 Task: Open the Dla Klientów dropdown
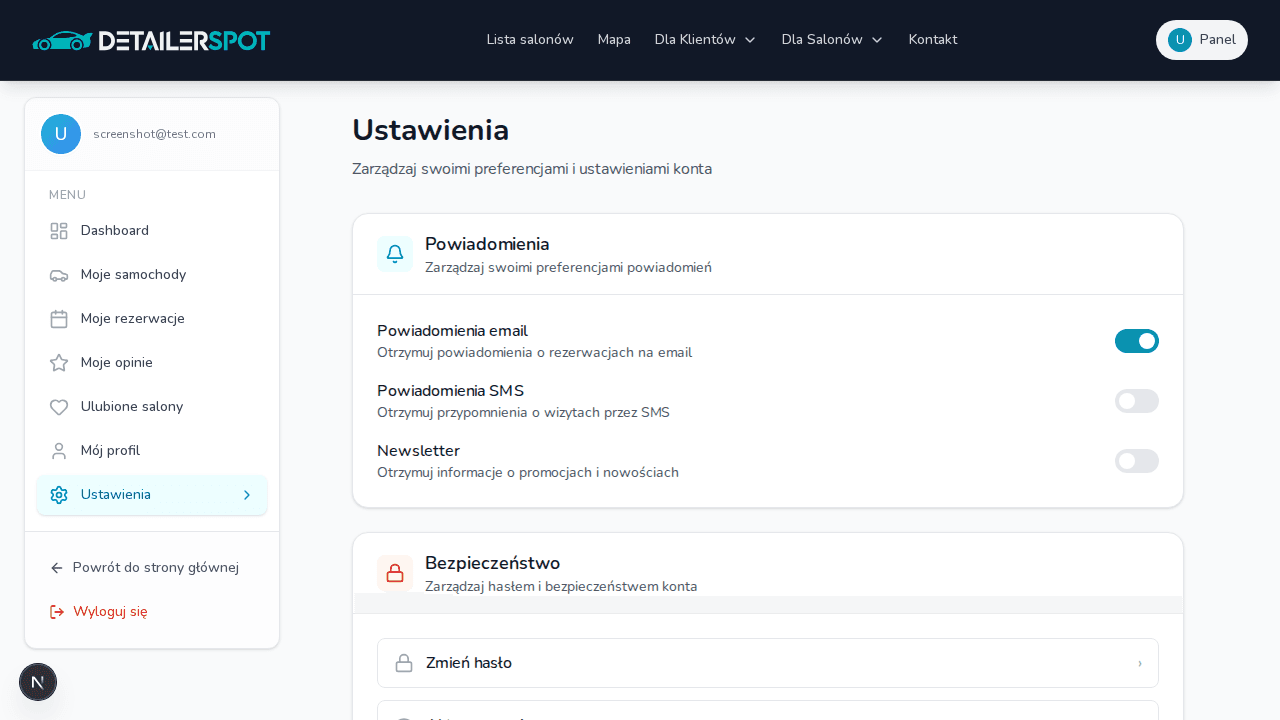pos(705,40)
